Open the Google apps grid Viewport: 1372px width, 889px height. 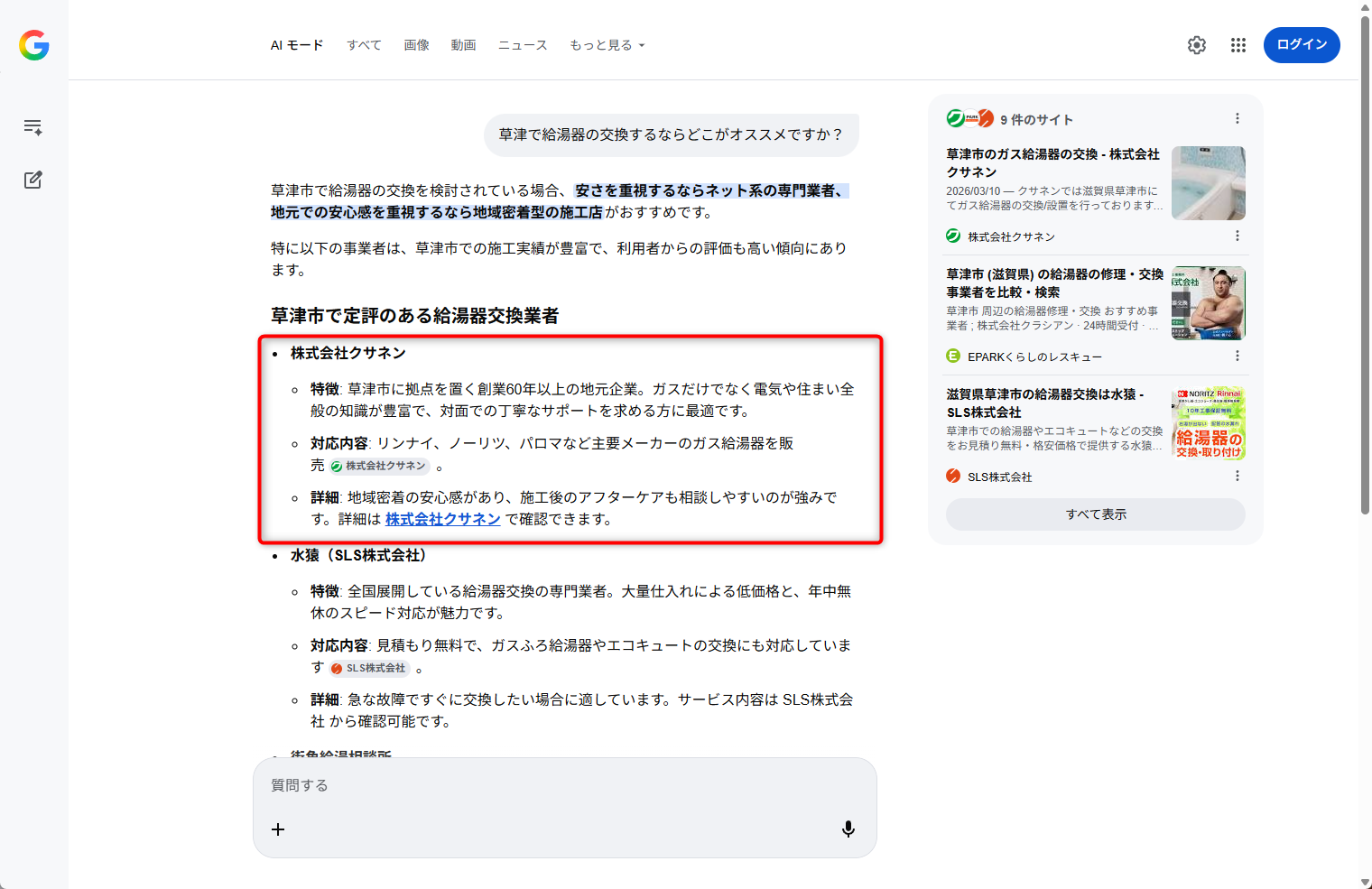1238,45
